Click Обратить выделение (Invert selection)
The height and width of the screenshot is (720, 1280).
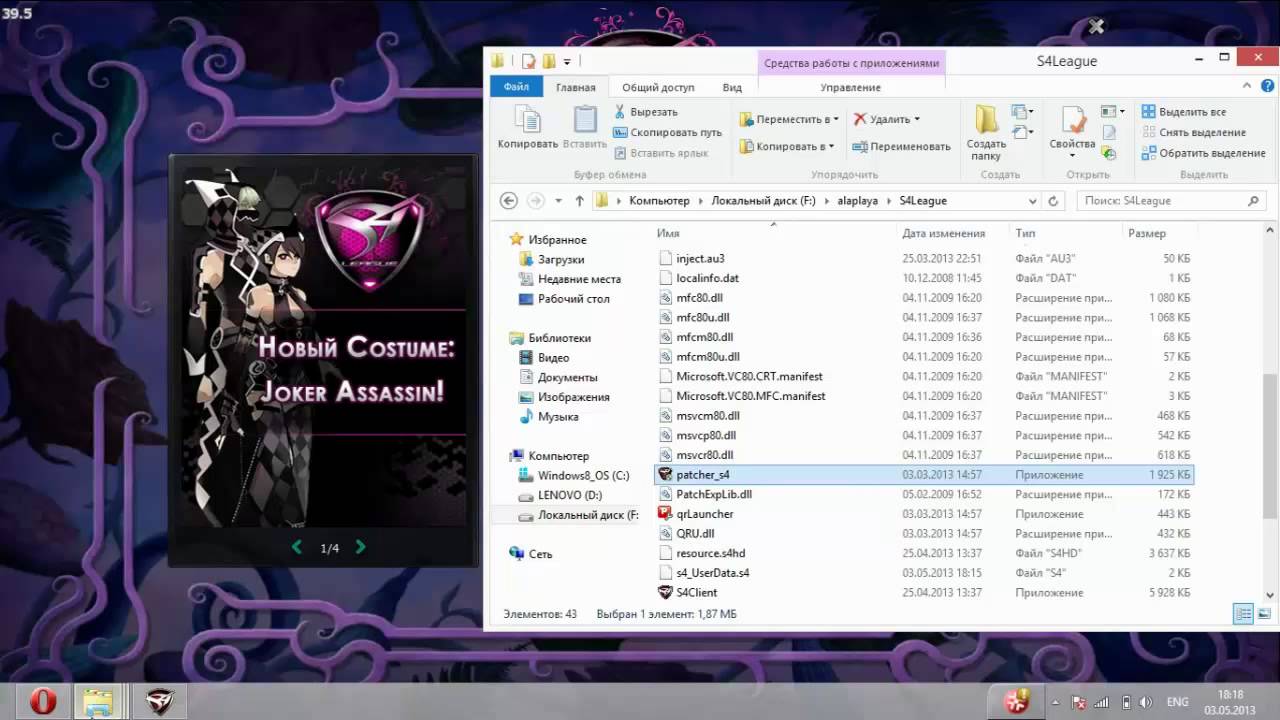tap(1203, 153)
